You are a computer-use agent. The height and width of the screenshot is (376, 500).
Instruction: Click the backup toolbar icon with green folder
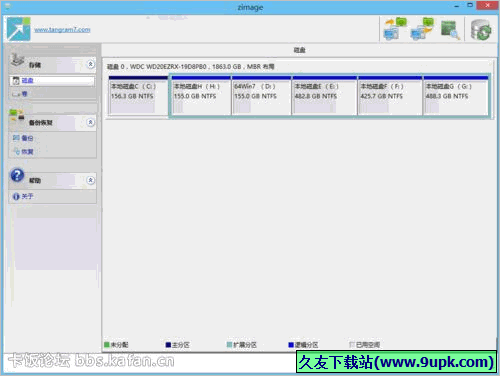tap(396, 29)
